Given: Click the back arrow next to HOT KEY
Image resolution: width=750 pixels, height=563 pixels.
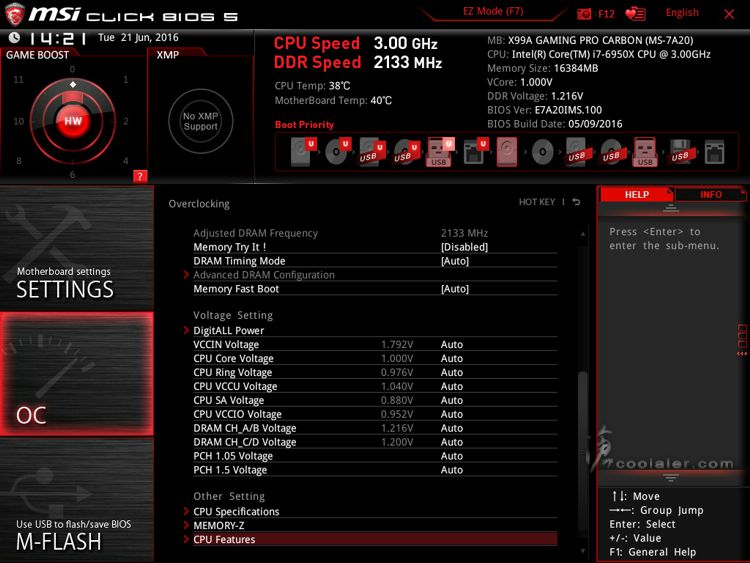Looking at the screenshot, I should [576, 202].
